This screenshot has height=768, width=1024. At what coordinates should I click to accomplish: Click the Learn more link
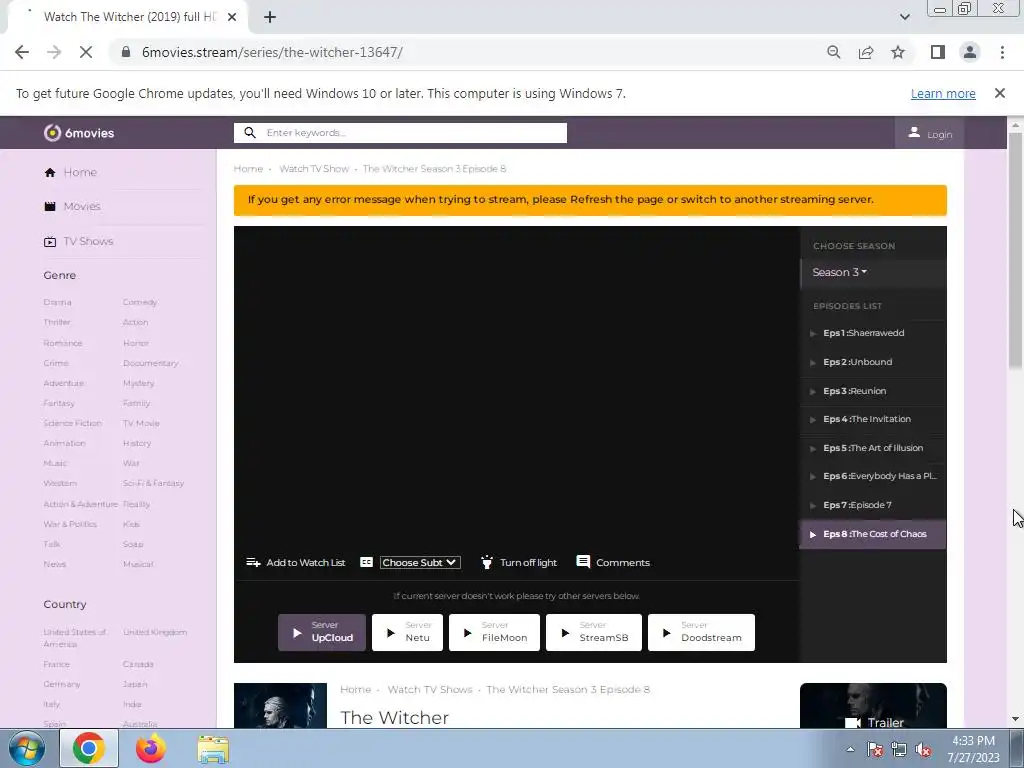coord(943,93)
